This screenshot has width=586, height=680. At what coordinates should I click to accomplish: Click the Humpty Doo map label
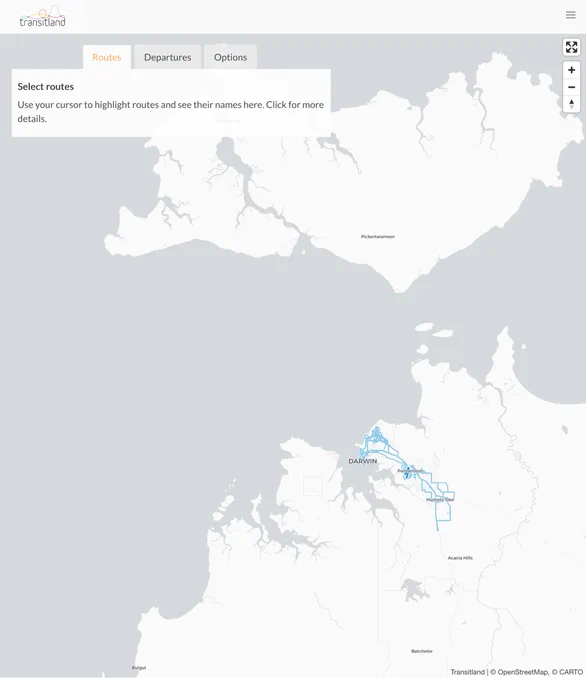(440, 500)
